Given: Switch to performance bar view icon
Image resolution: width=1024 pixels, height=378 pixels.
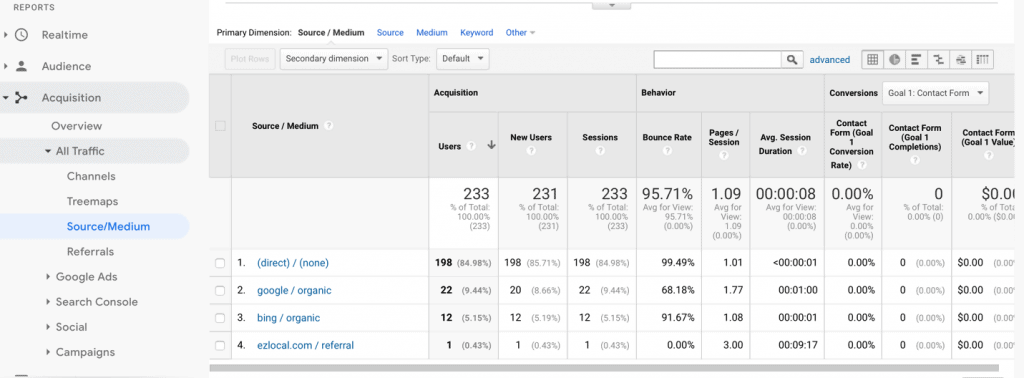Looking at the screenshot, I should point(916,59).
